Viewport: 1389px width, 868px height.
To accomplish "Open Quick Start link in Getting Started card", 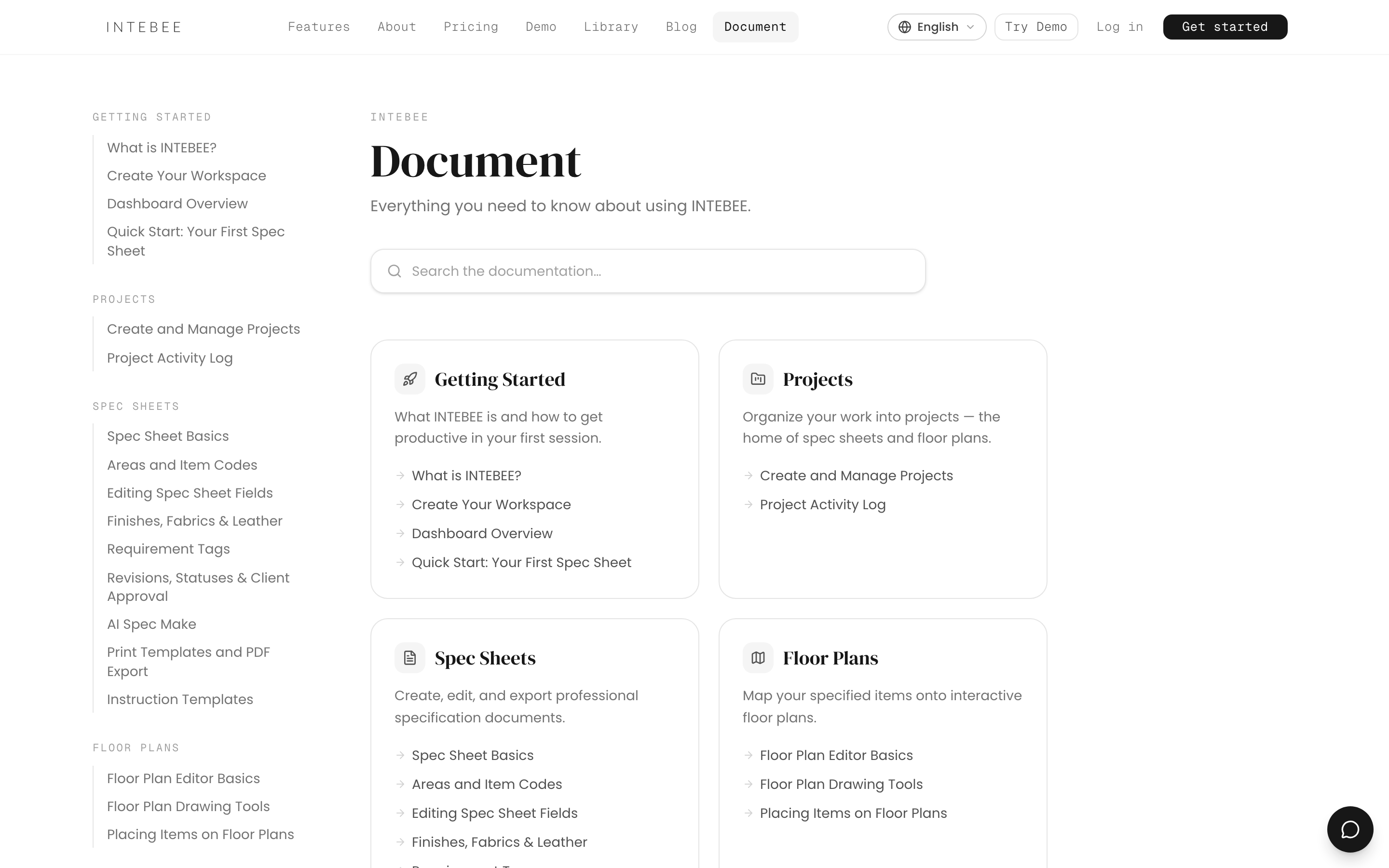I will 521,562.
